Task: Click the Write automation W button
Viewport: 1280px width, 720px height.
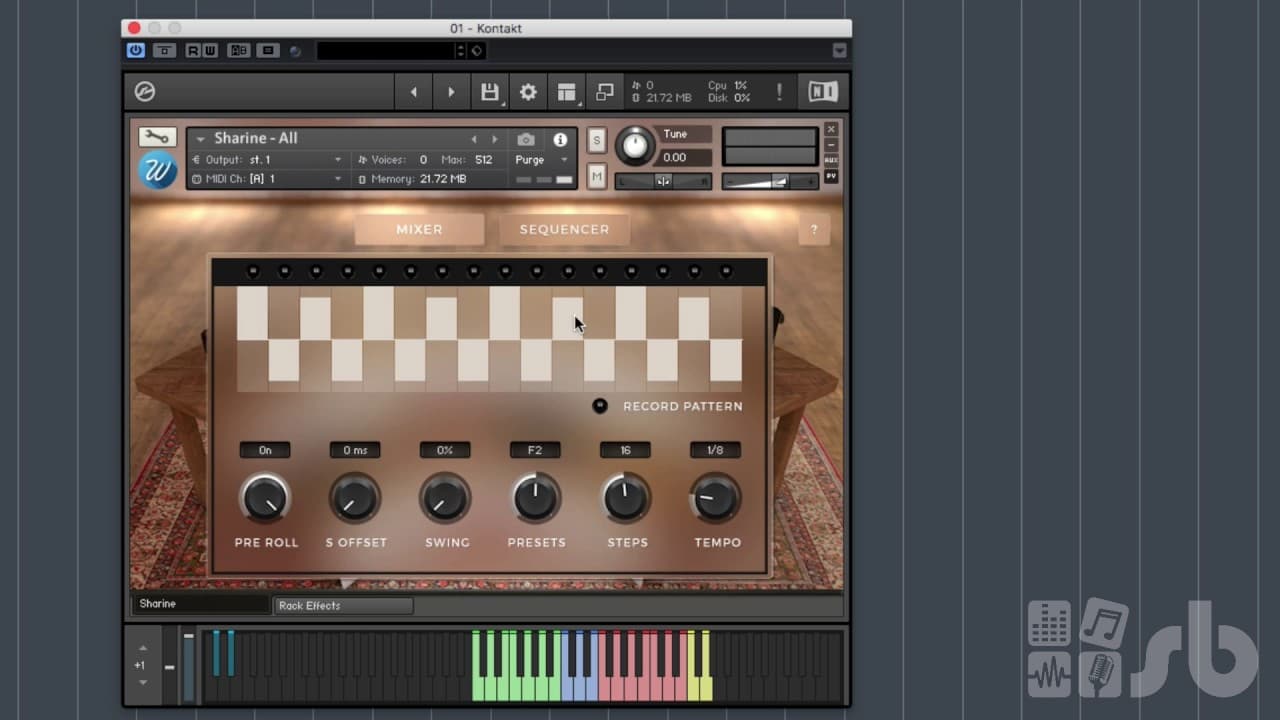Action: tap(209, 50)
